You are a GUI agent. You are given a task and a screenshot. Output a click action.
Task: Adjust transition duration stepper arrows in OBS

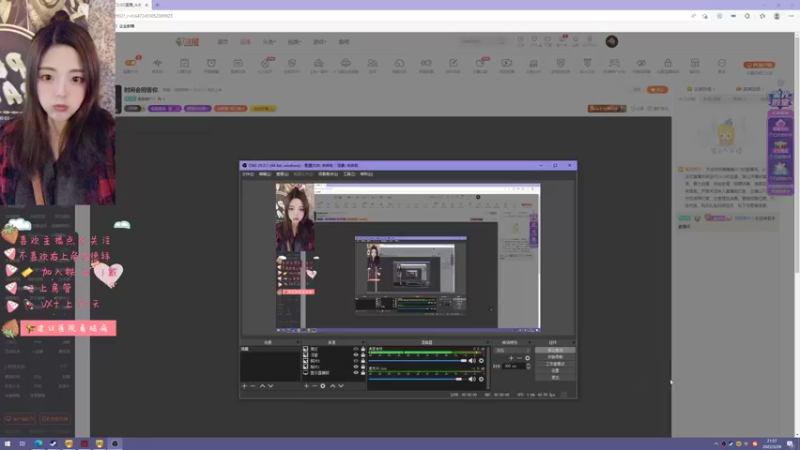pyautogui.click(x=528, y=366)
